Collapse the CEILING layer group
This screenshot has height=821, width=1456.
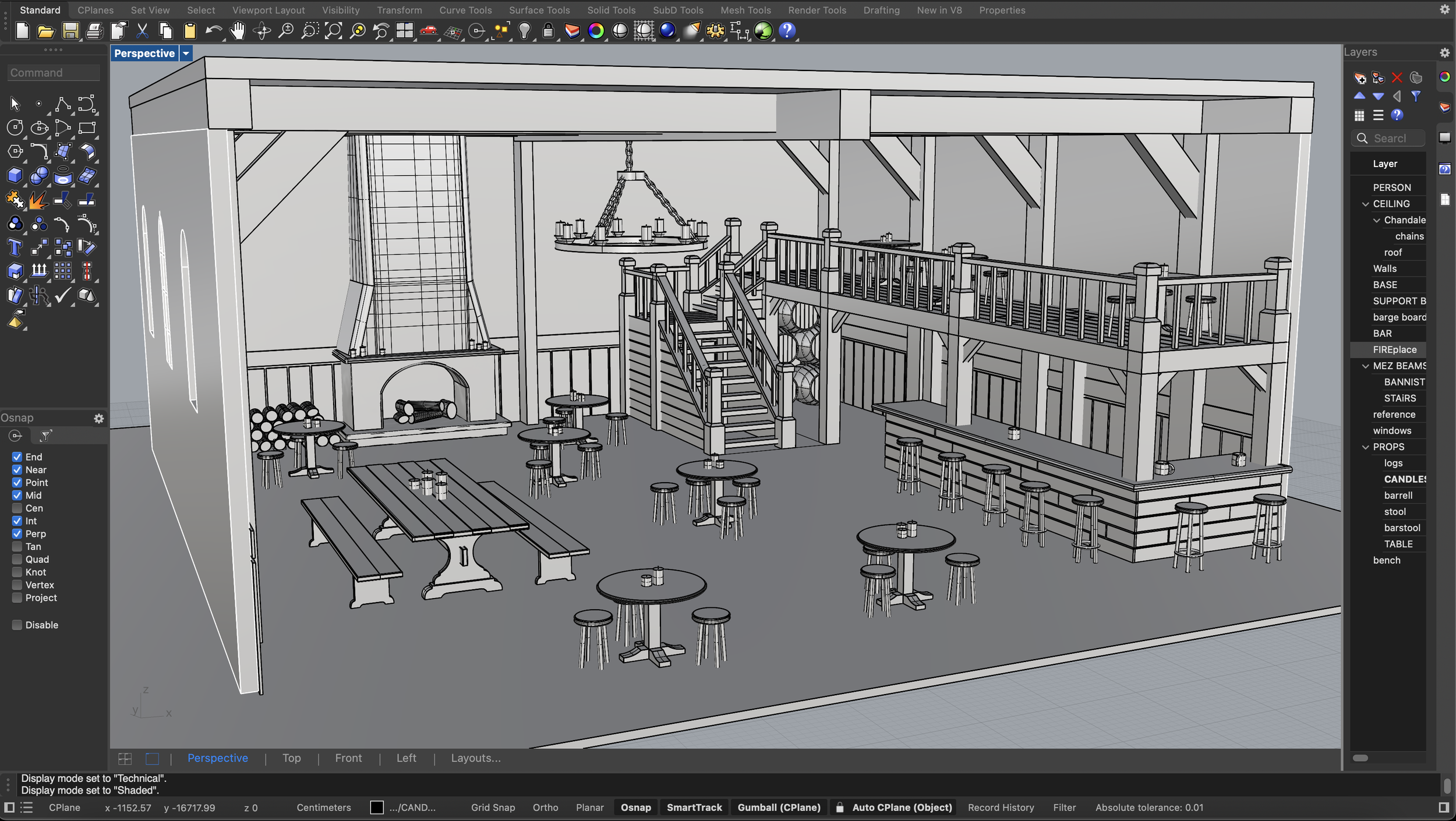coord(1365,204)
